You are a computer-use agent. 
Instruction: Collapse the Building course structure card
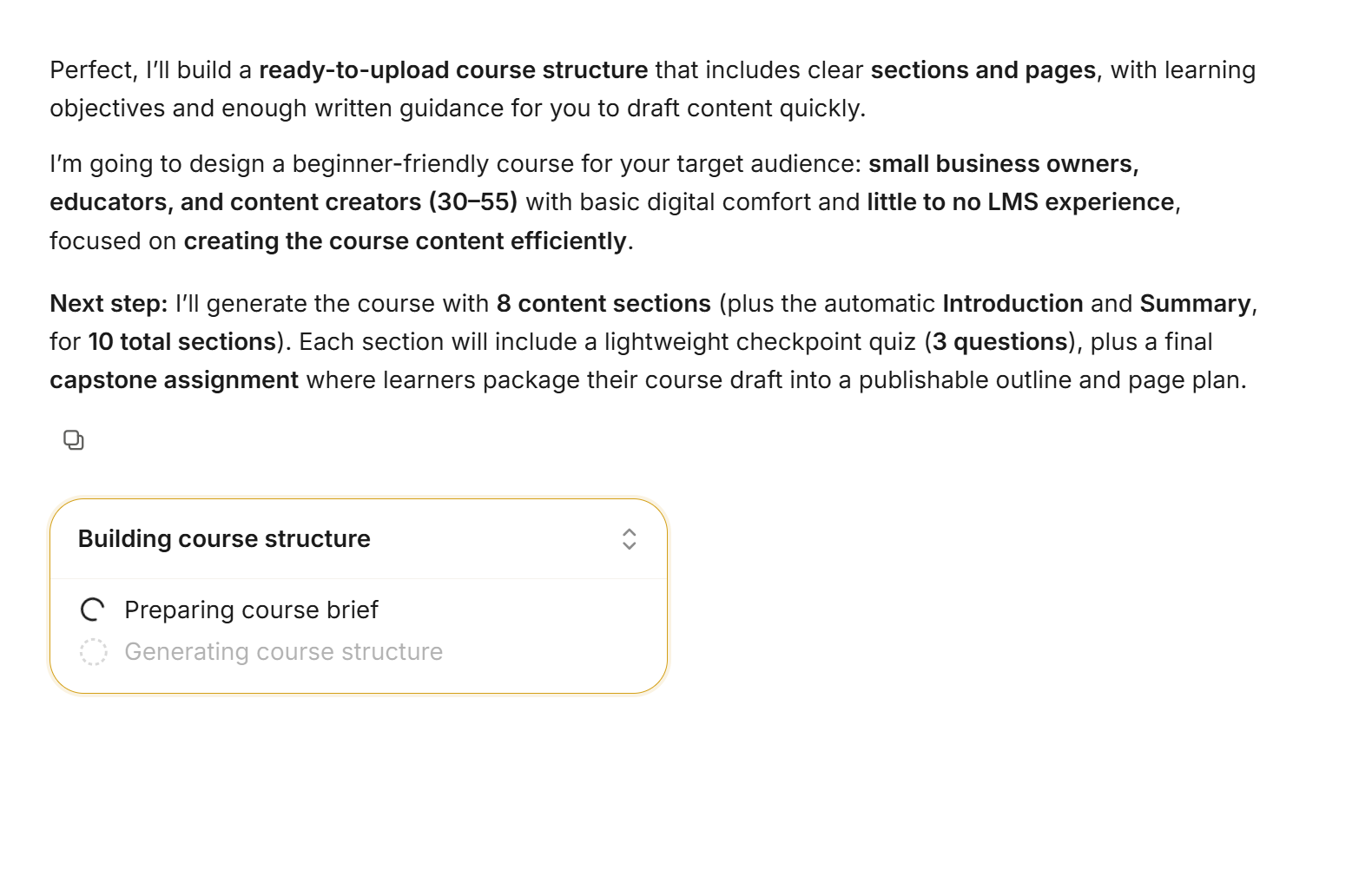coord(630,539)
